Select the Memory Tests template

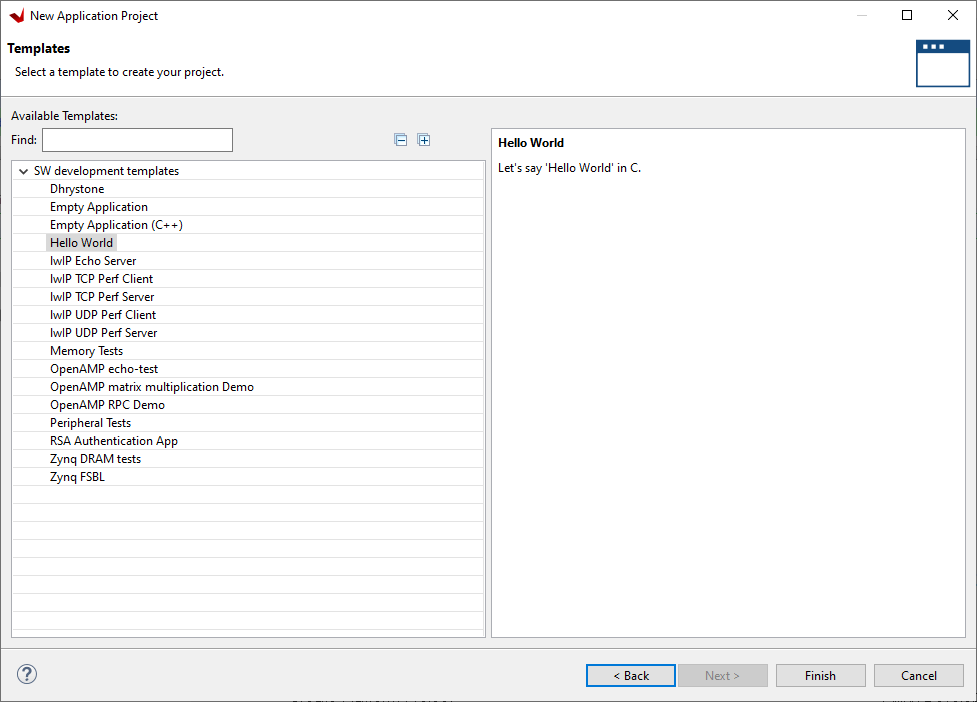pos(87,351)
